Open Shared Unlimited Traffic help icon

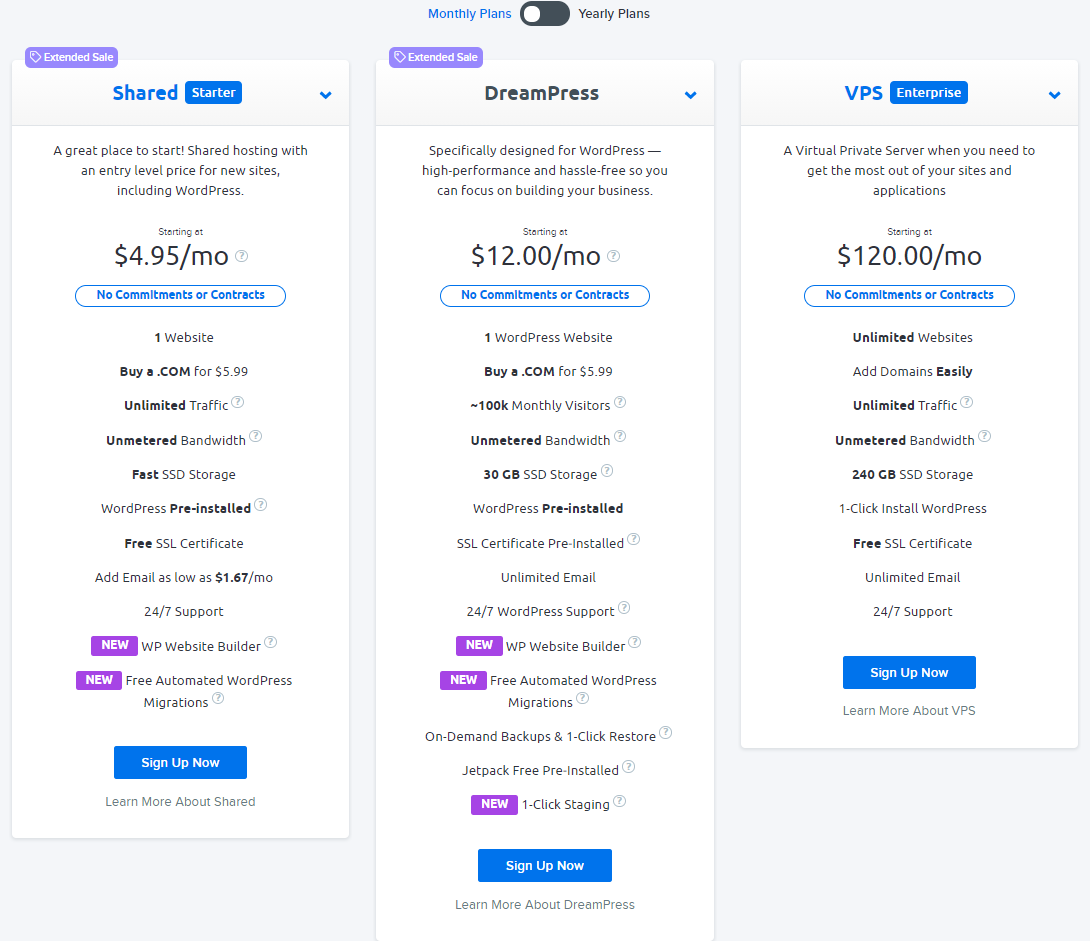click(238, 402)
